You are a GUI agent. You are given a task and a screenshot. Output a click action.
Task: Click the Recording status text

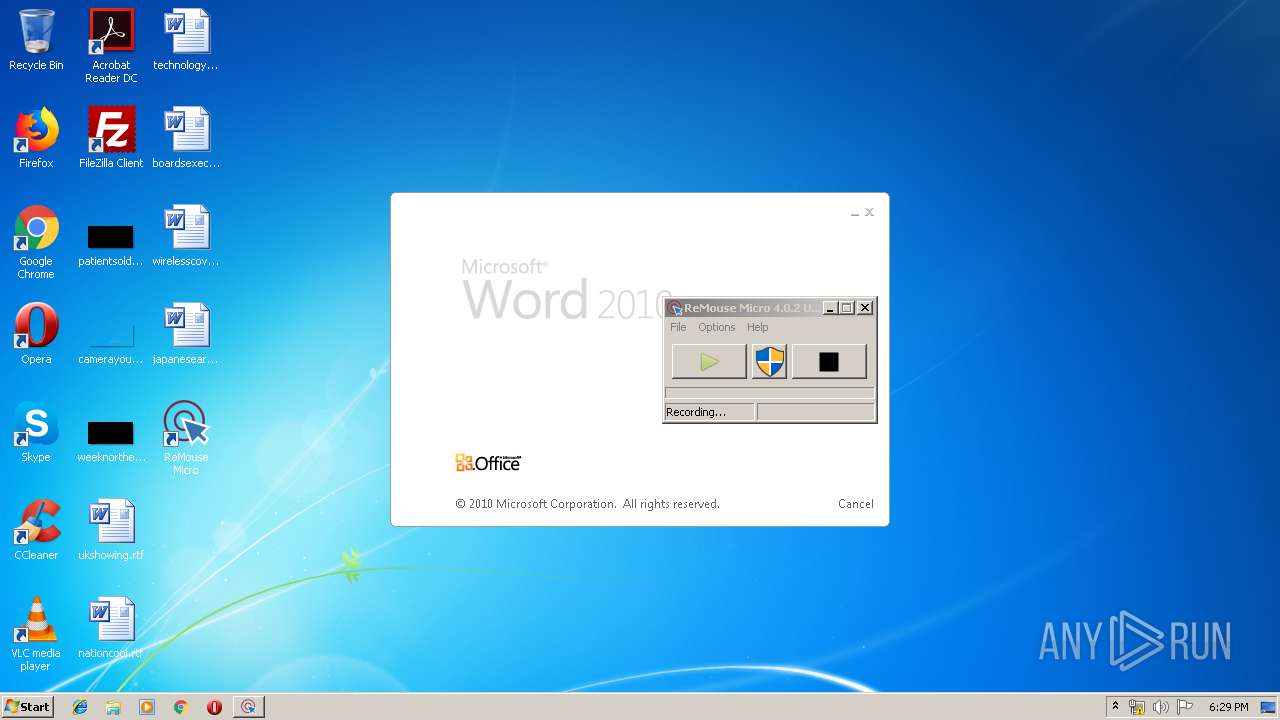696,412
